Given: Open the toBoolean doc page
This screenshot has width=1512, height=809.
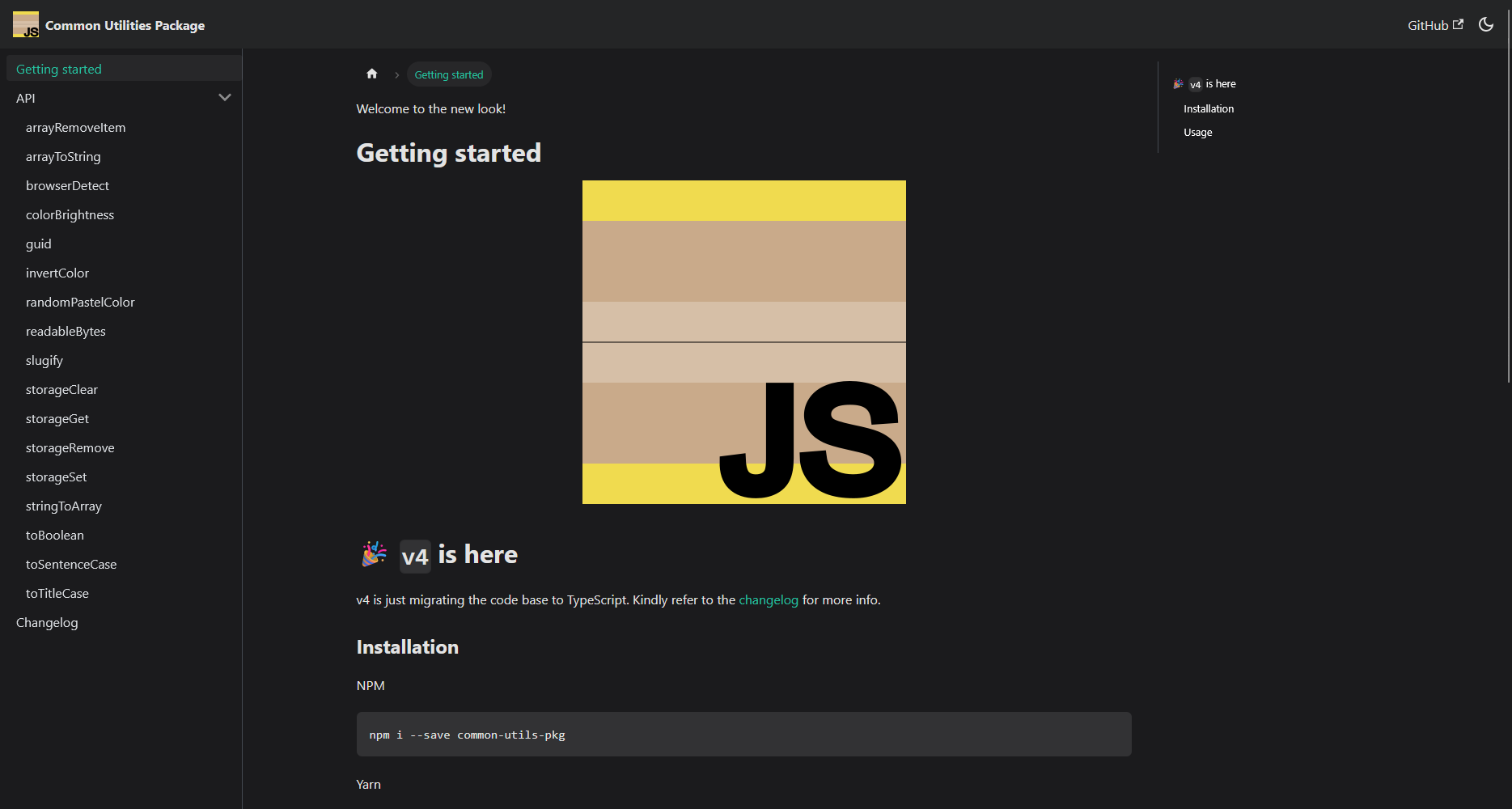Looking at the screenshot, I should point(55,535).
